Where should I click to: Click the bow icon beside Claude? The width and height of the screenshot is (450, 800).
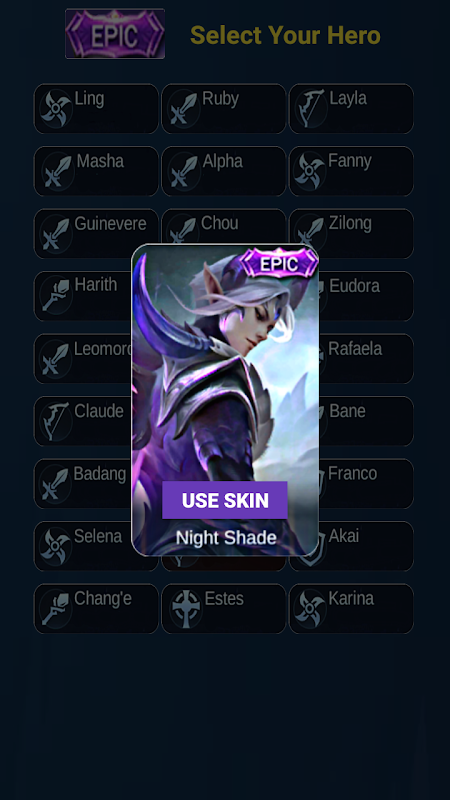pos(55,421)
